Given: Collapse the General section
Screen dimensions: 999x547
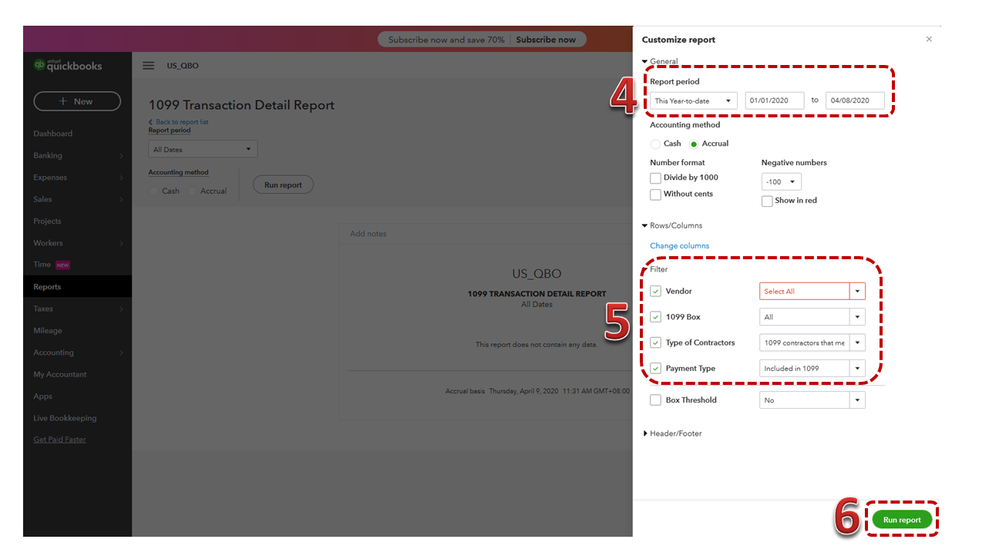Looking at the screenshot, I should tap(645, 61).
